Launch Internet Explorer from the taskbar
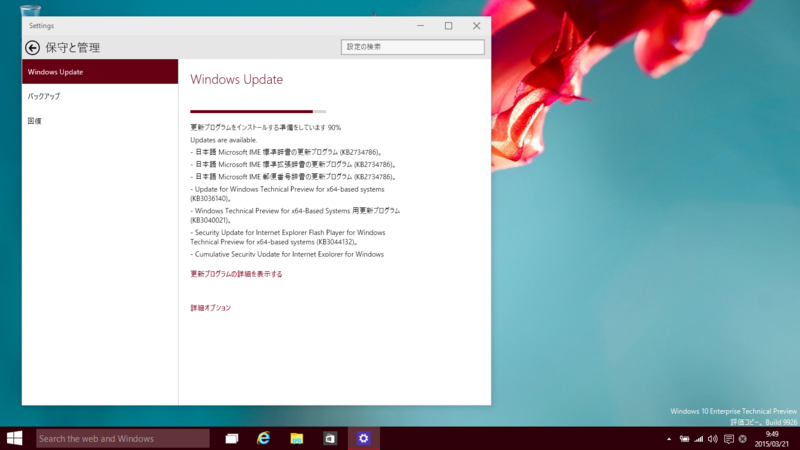800x450 pixels. pyautogui.click(x=263, y=438)
